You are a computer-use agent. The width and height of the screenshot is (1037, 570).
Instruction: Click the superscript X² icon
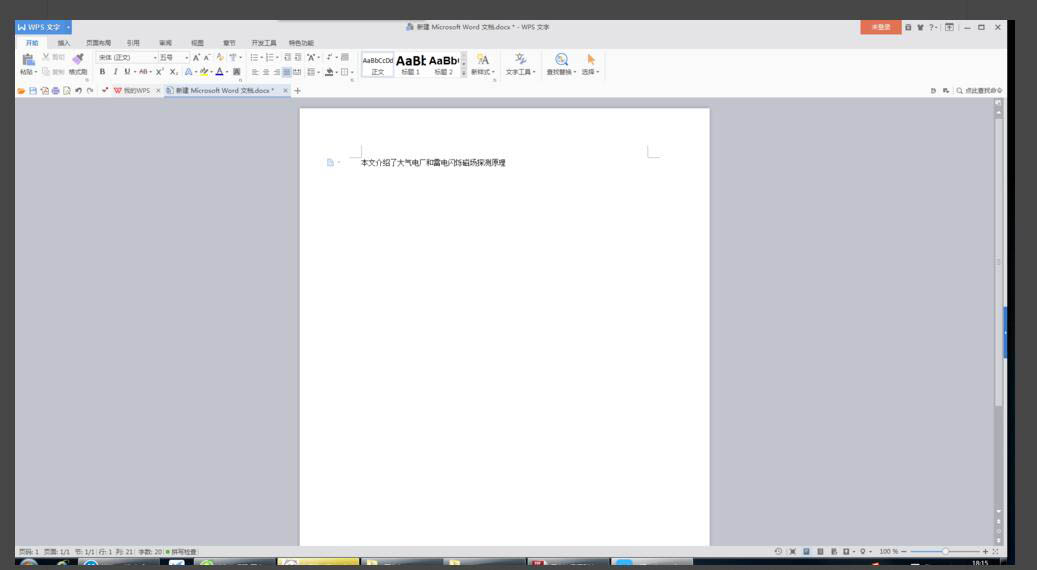pyautogui.click(x=159, y=72)
